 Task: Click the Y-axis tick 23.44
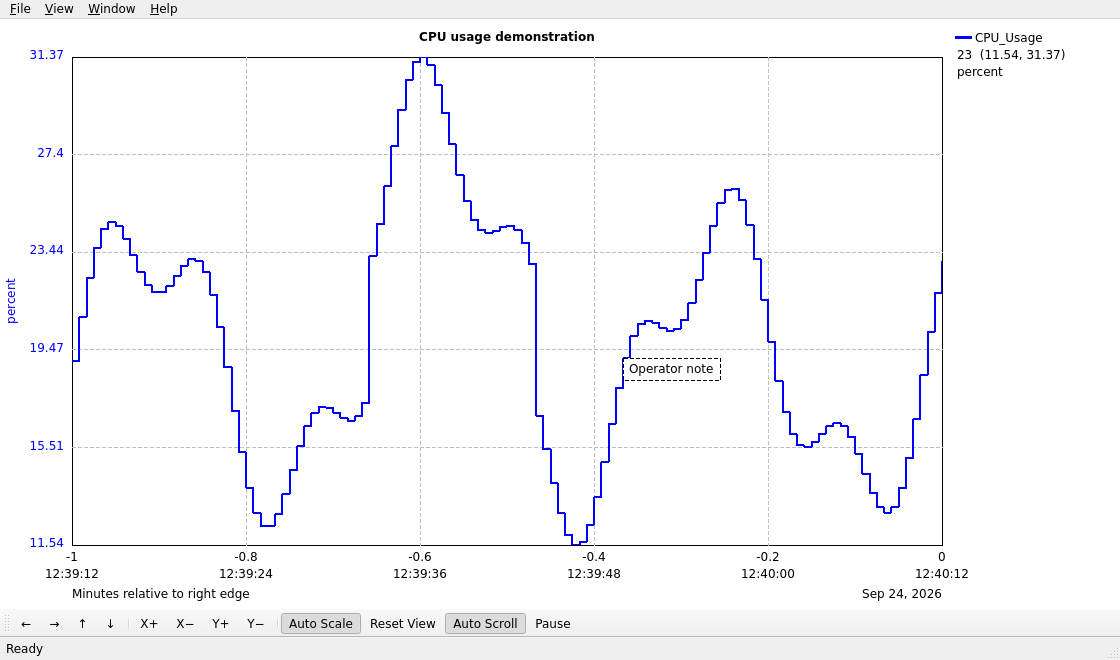click(x=46, y=250)
